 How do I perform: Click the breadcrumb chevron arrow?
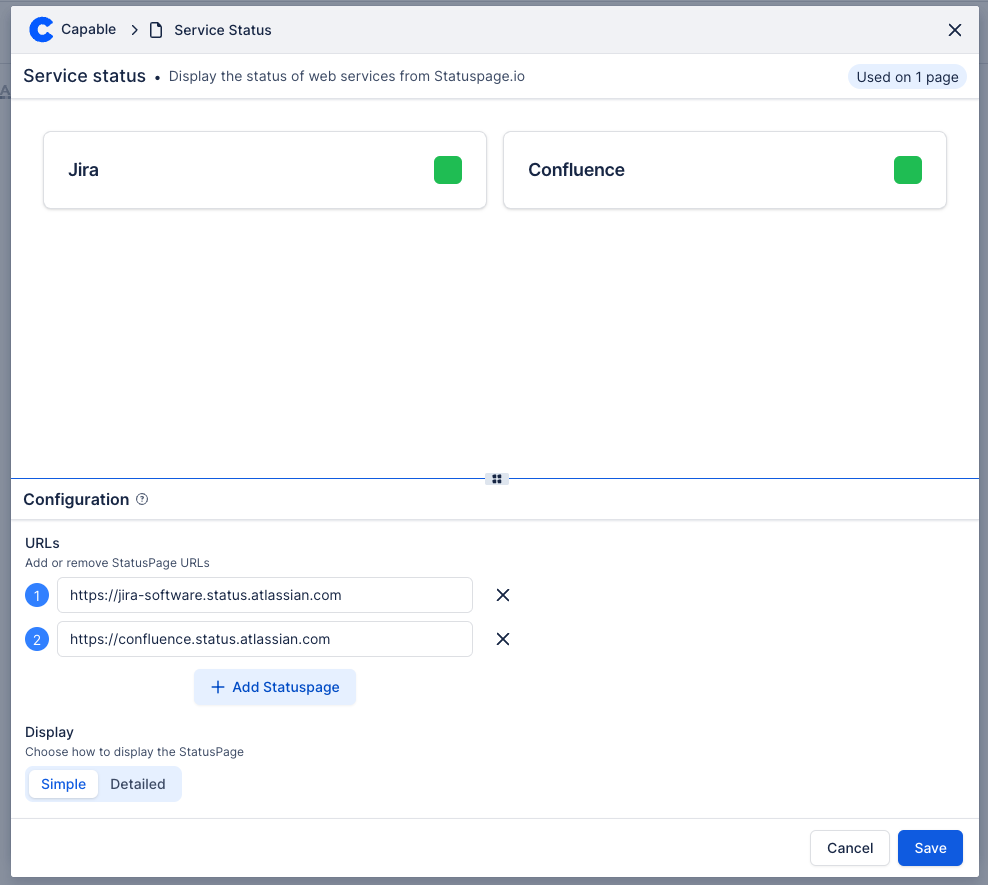point(134,30)
